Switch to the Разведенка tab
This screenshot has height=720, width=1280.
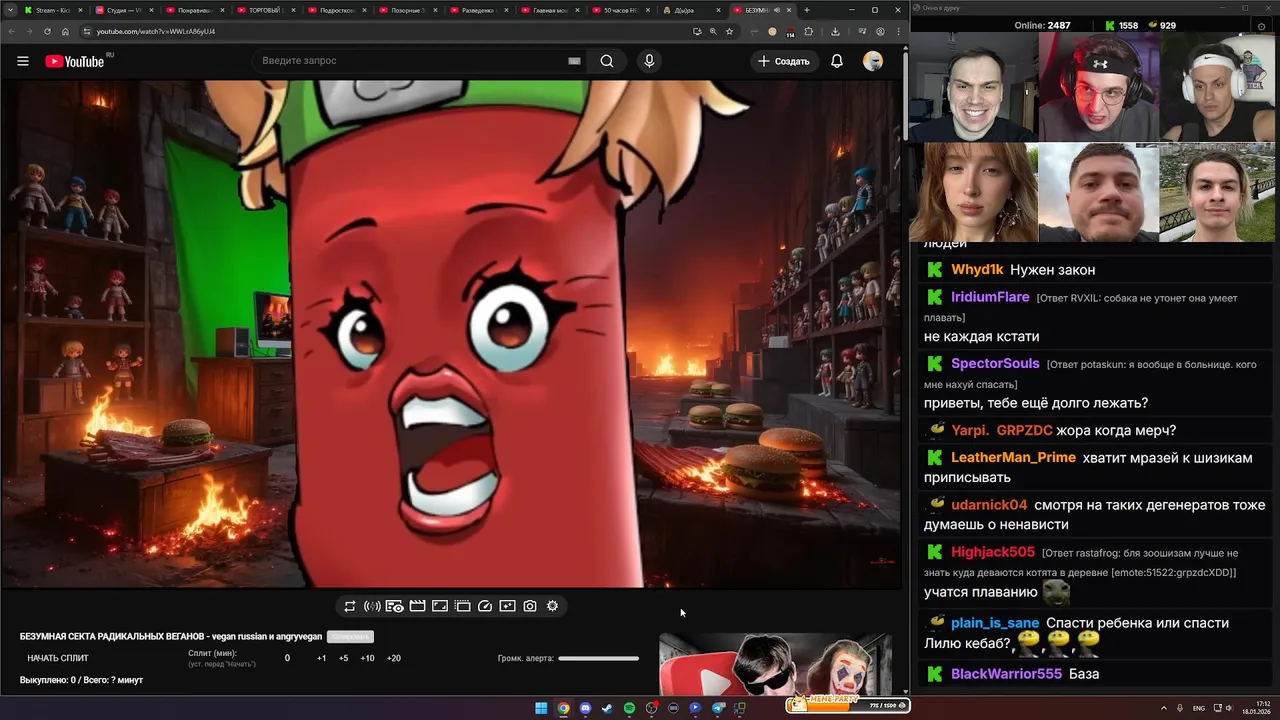point(479,10)
